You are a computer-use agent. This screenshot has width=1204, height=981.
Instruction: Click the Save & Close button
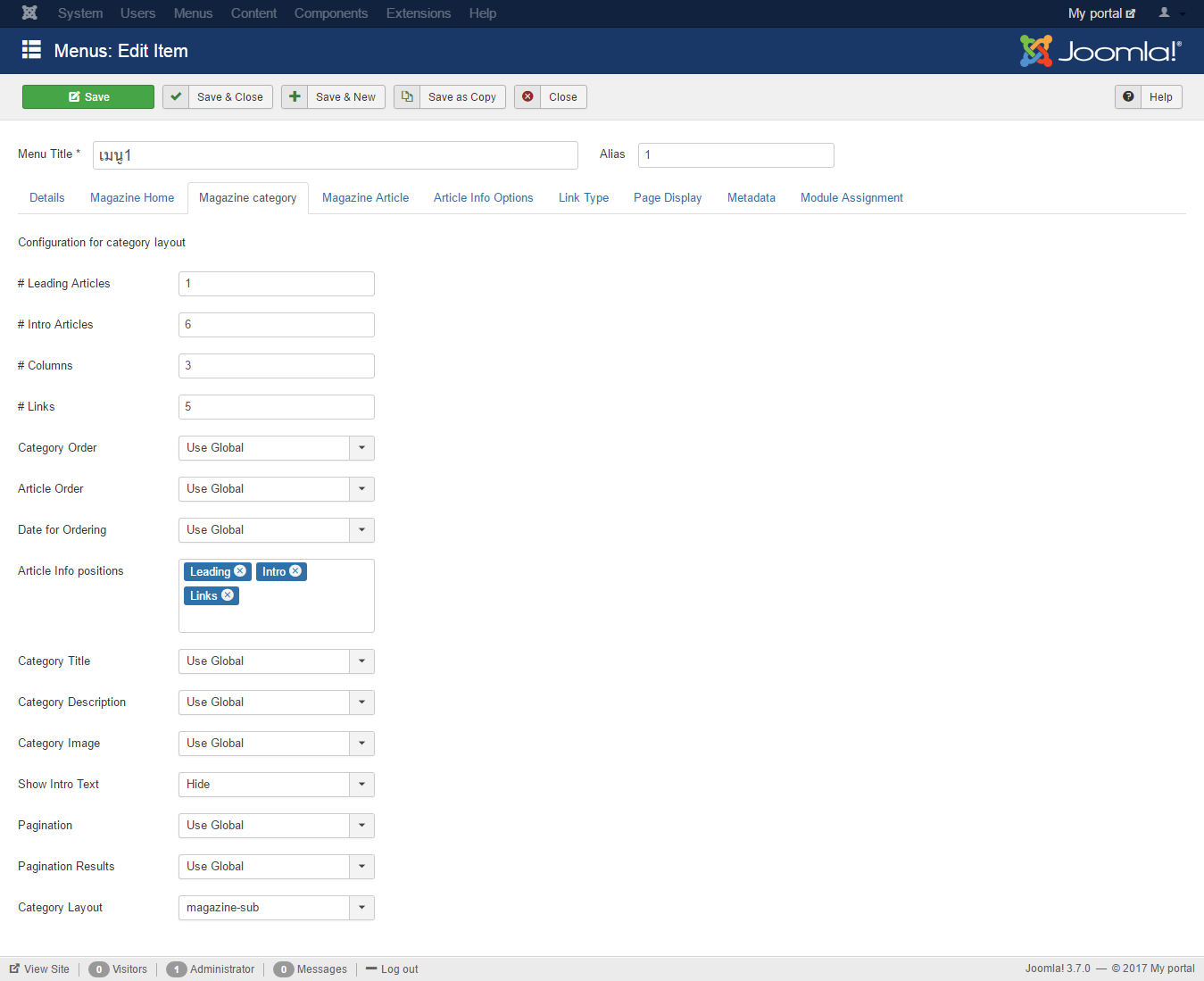[x=218, y=97]
